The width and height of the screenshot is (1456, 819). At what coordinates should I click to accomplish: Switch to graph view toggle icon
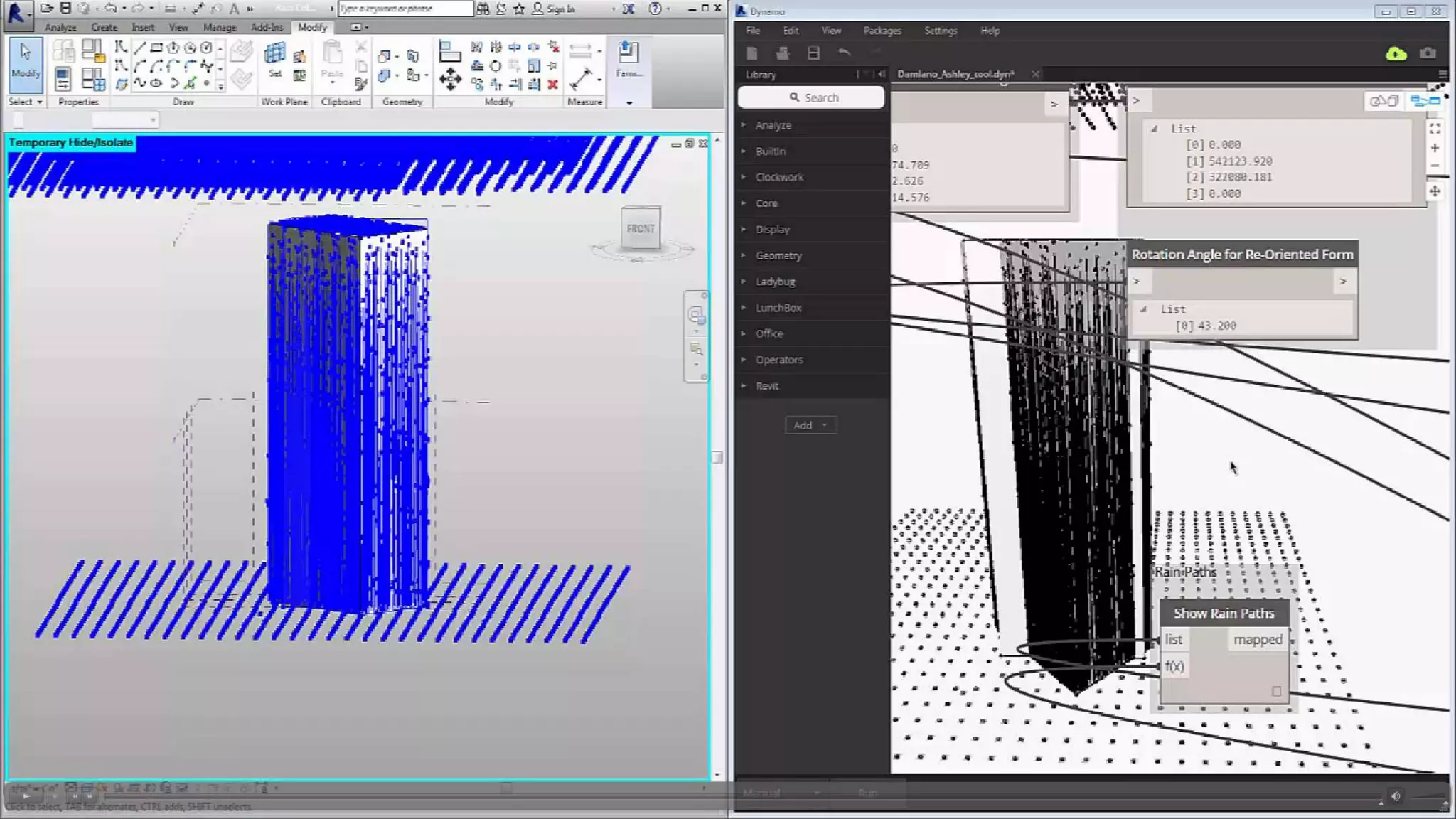click(1425, 101)
